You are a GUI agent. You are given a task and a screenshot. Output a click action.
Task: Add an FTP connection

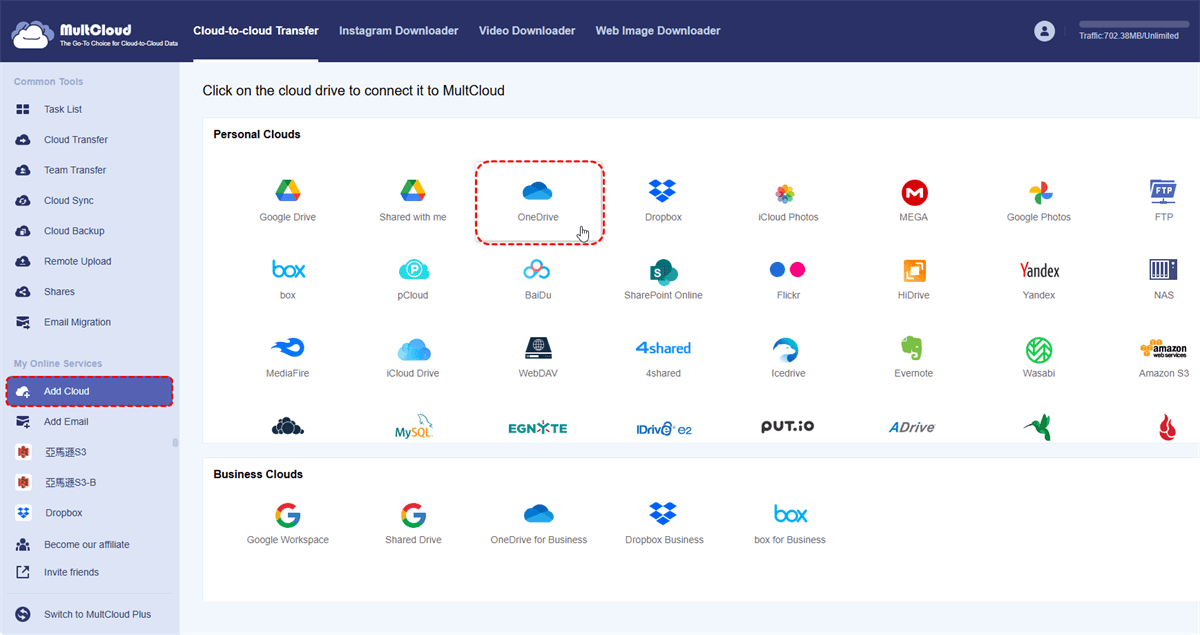coord(1164,200)
